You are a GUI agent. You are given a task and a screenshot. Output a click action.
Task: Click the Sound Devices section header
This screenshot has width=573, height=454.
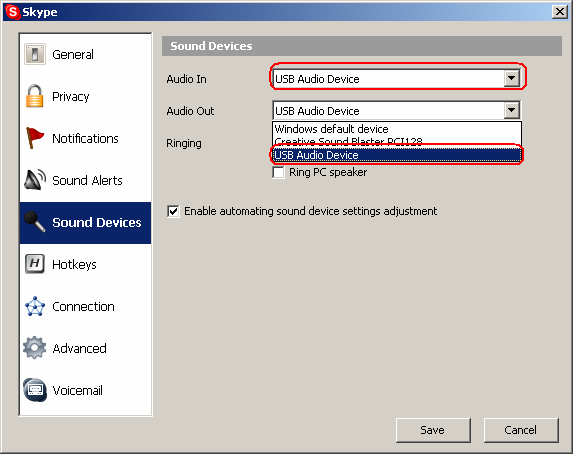click(x=361, y=46)
